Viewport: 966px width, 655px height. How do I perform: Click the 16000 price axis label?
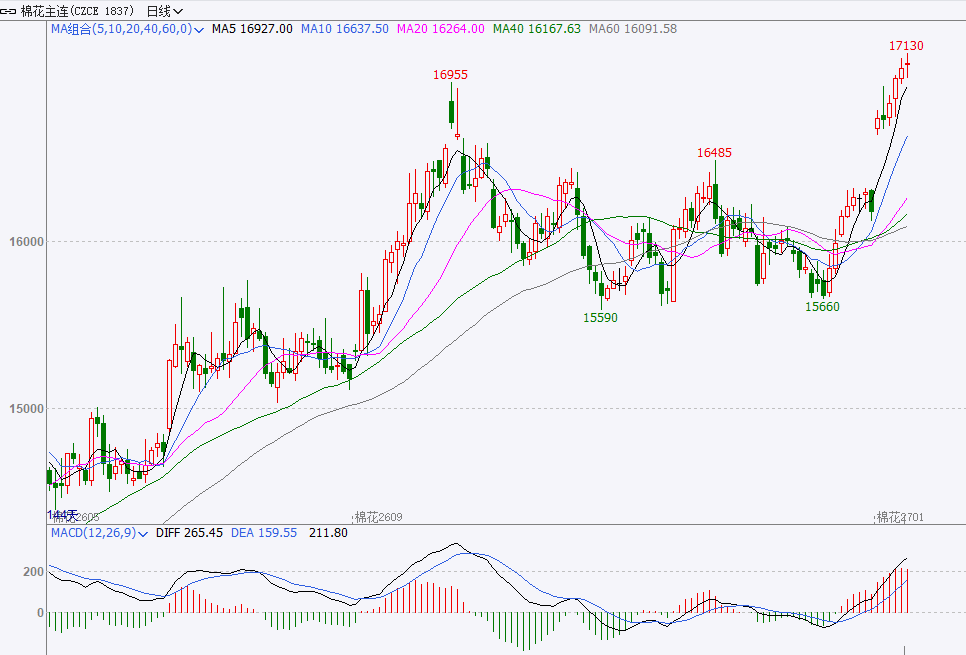click(26, 242)
